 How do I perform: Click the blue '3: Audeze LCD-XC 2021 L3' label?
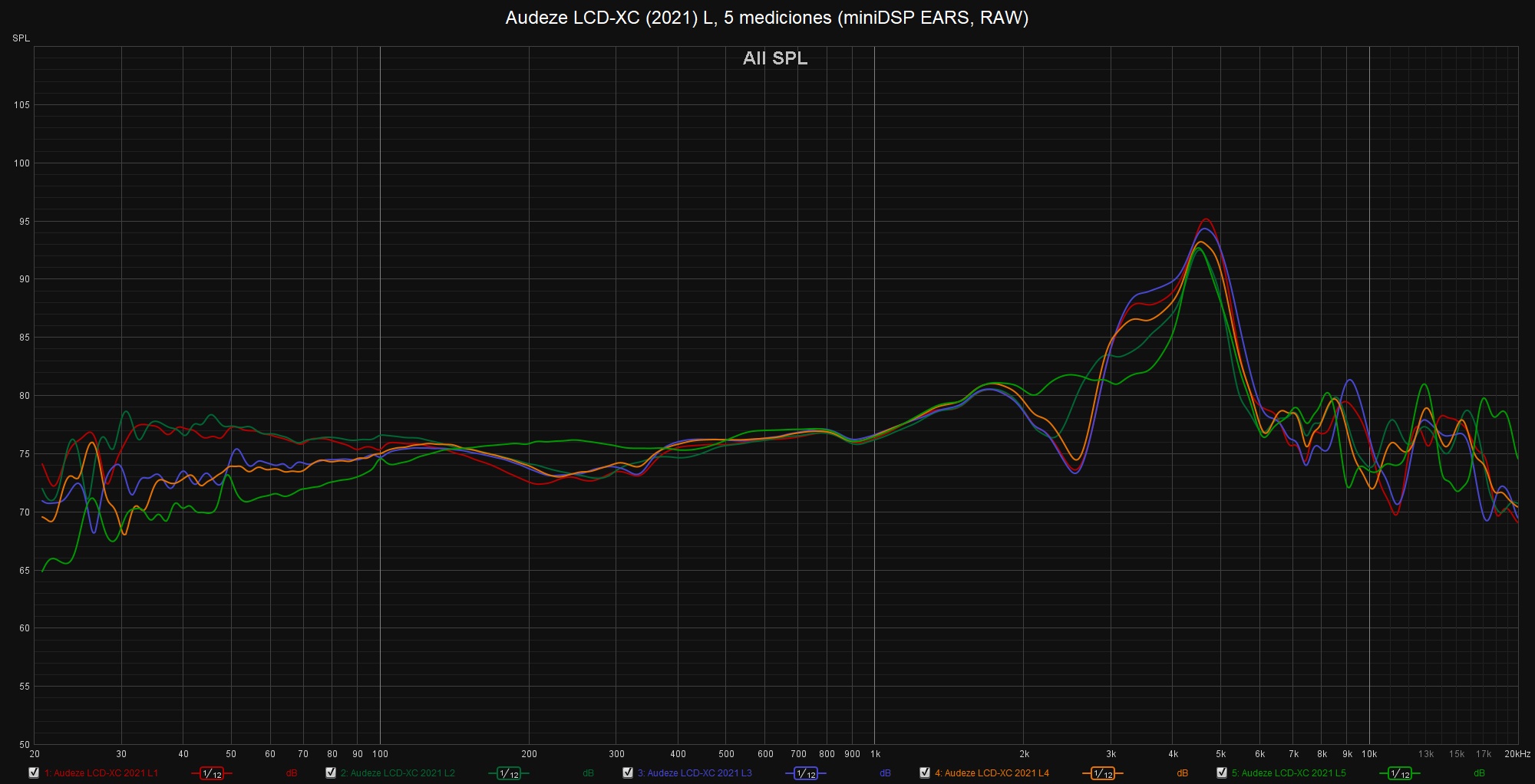695,773
